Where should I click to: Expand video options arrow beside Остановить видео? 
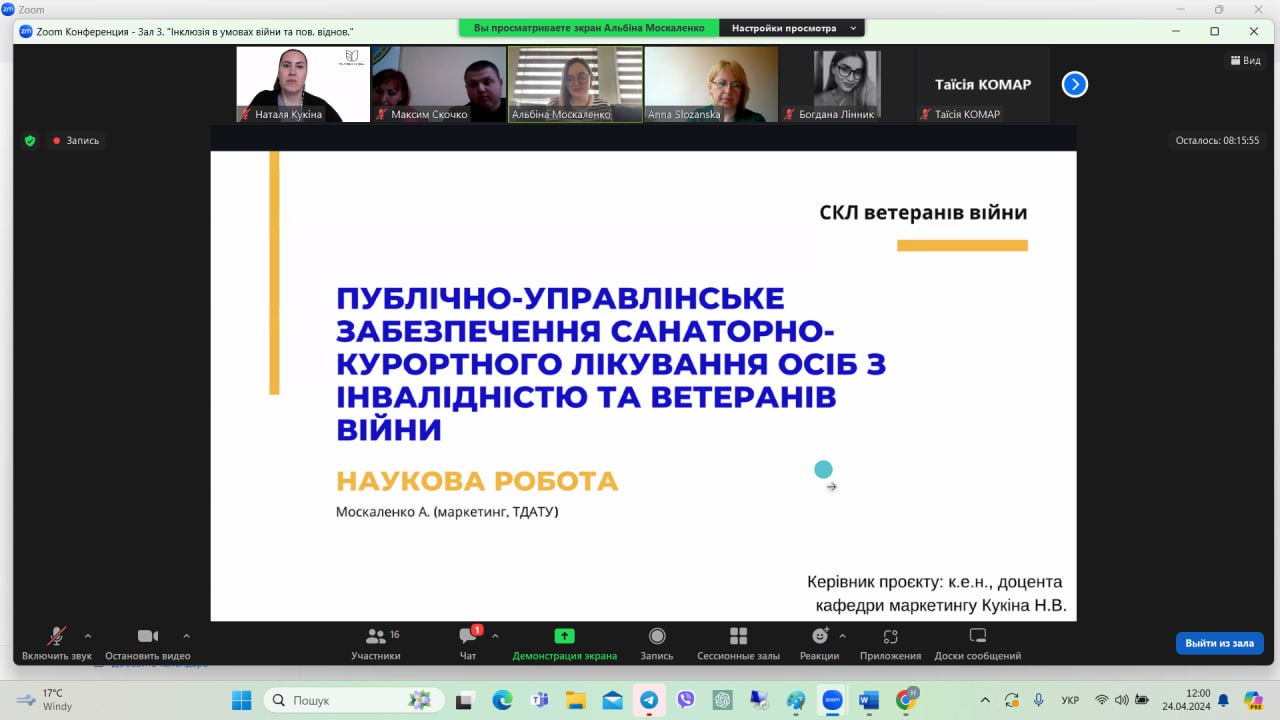186,636
